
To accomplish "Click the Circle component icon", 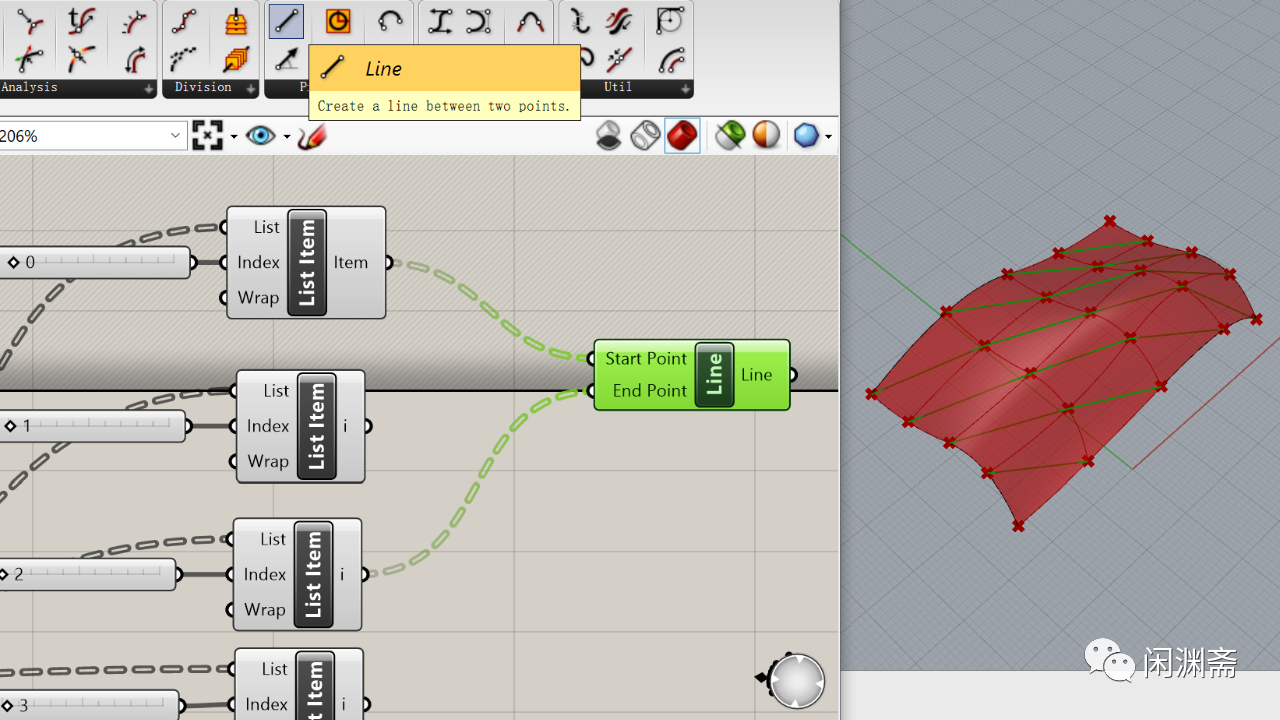I will (338, 21).
